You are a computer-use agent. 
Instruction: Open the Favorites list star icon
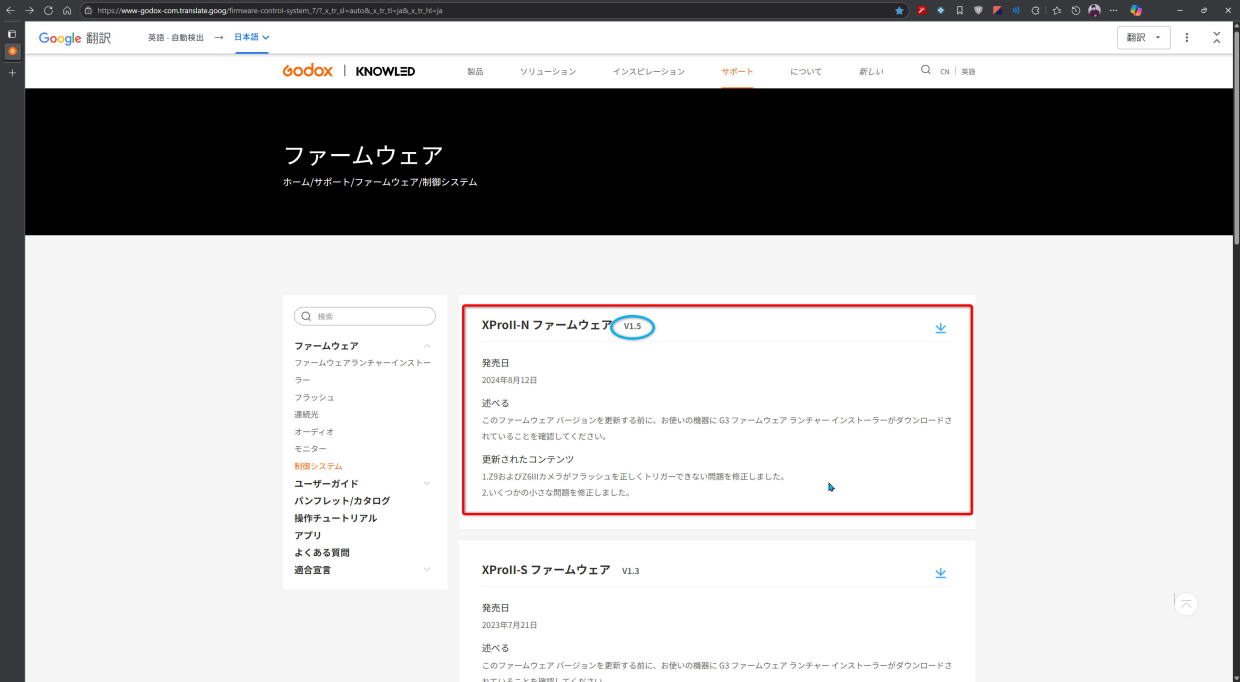1056,10
